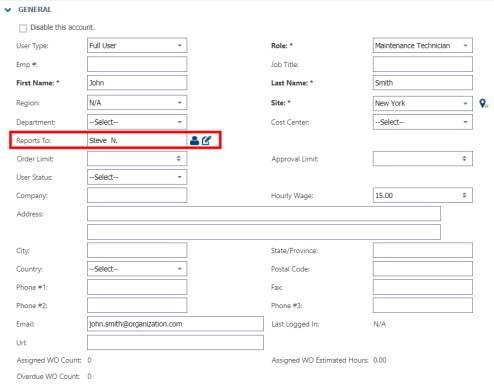Click the Phone #2 input field

click(x=137, y=305)
